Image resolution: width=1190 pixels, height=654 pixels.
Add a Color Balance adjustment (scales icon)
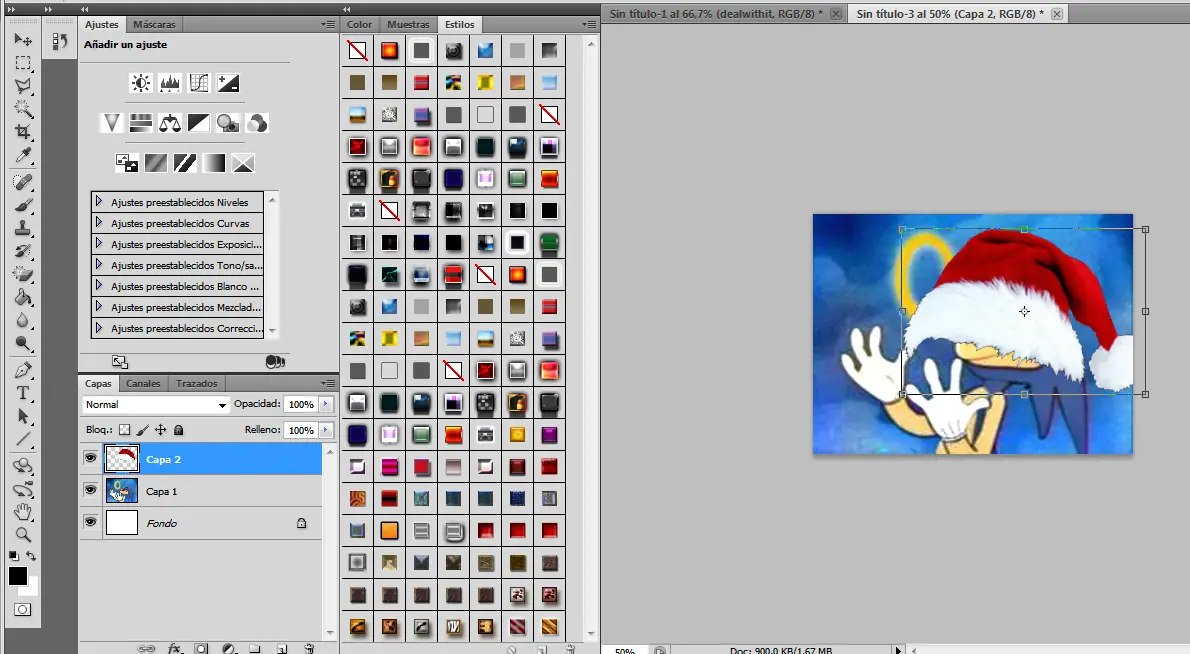coord(170,123)
